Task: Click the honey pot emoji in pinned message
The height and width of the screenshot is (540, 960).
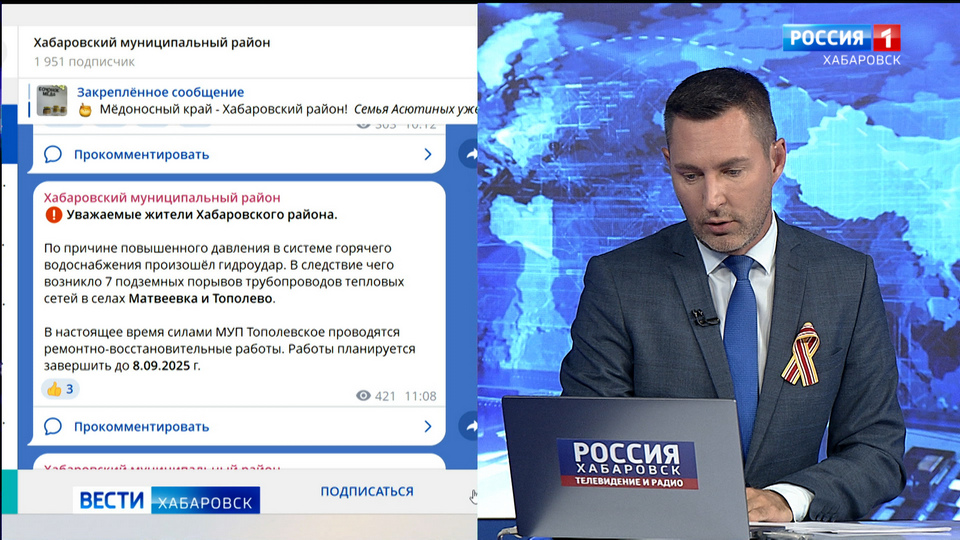Action: coord(85,110)
